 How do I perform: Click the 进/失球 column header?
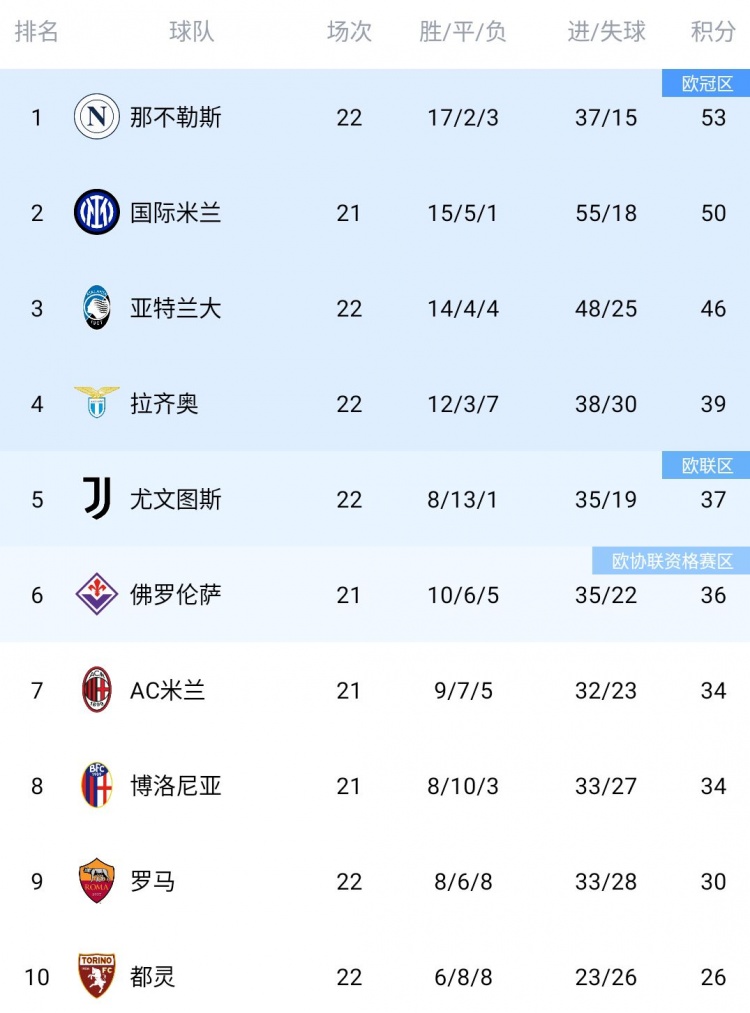606,32
